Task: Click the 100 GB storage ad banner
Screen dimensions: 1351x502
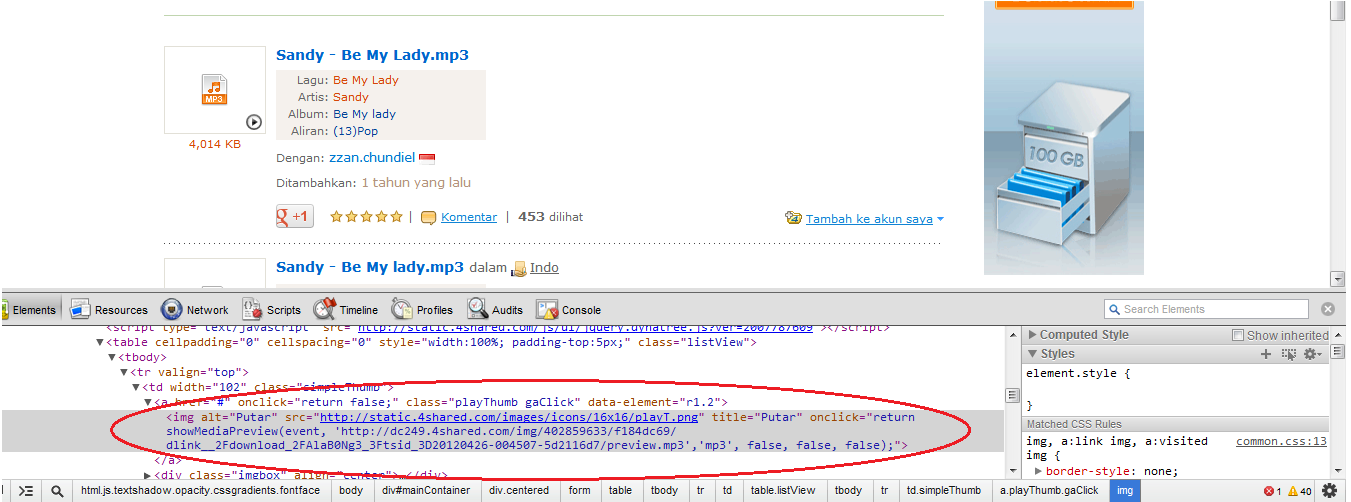Action: (x=1063, y=137)
